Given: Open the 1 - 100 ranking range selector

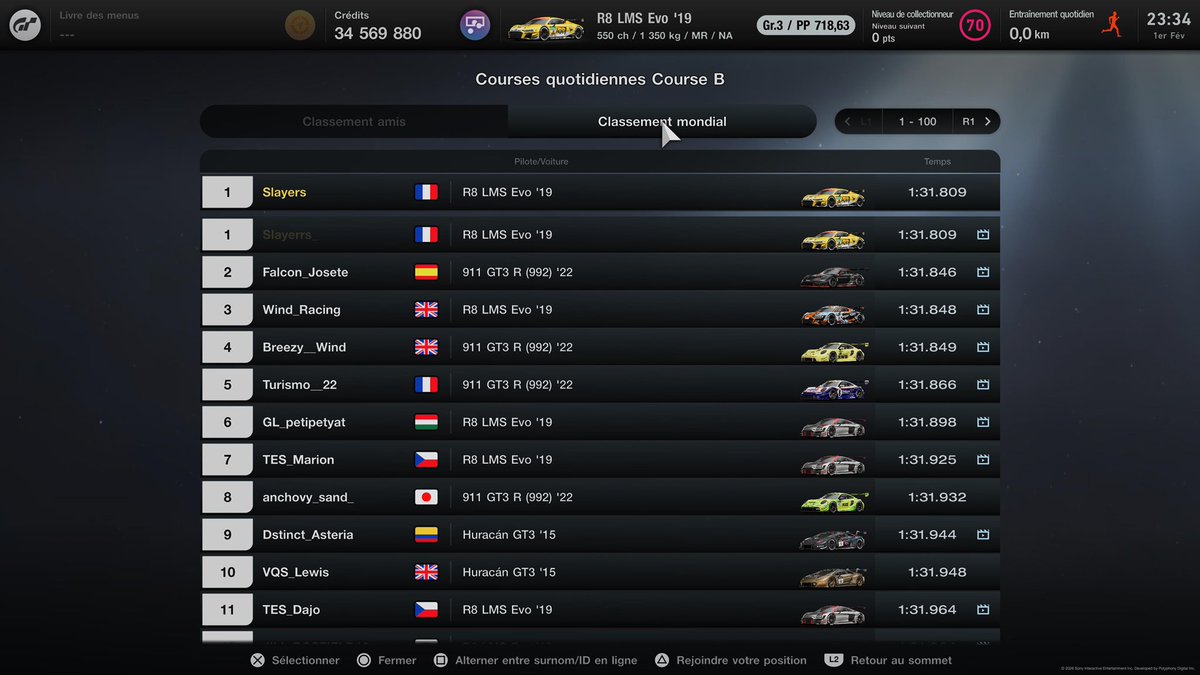Looking at the screenshot, I should click(x=917, y=122).
